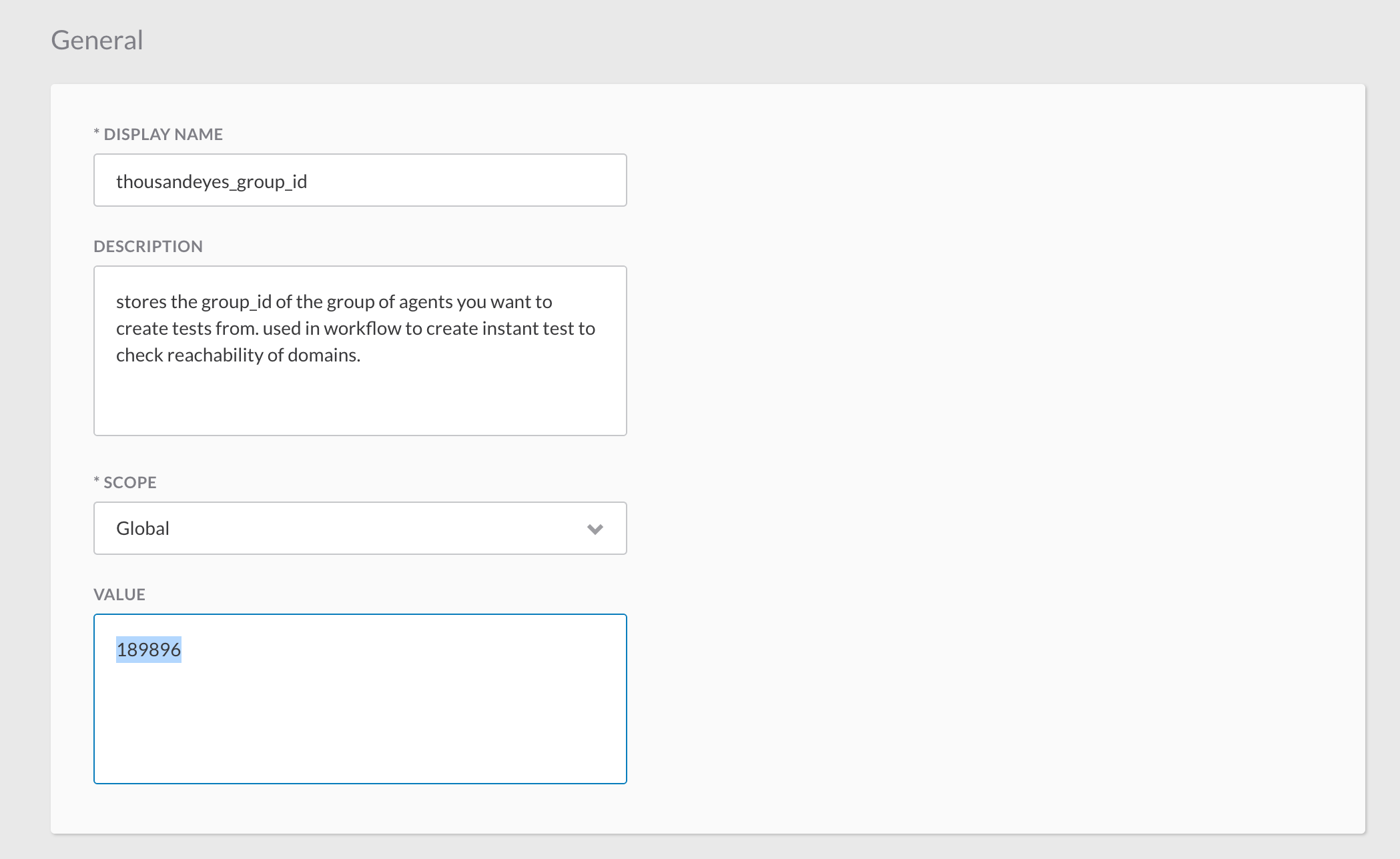Click the 'DESCRIPTION' field label
This screenshot has width=1400, height=859.
pyautogui.click(x=148, y=246)
